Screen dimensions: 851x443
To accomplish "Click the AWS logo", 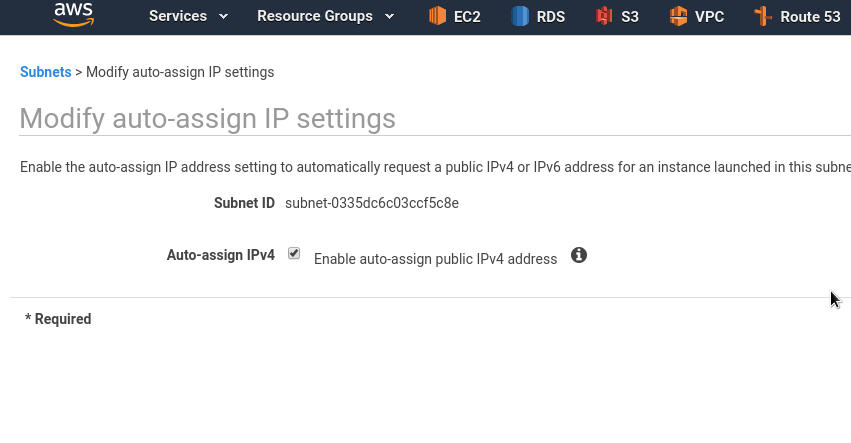I will pyautogui.click(x=74, y=15).
